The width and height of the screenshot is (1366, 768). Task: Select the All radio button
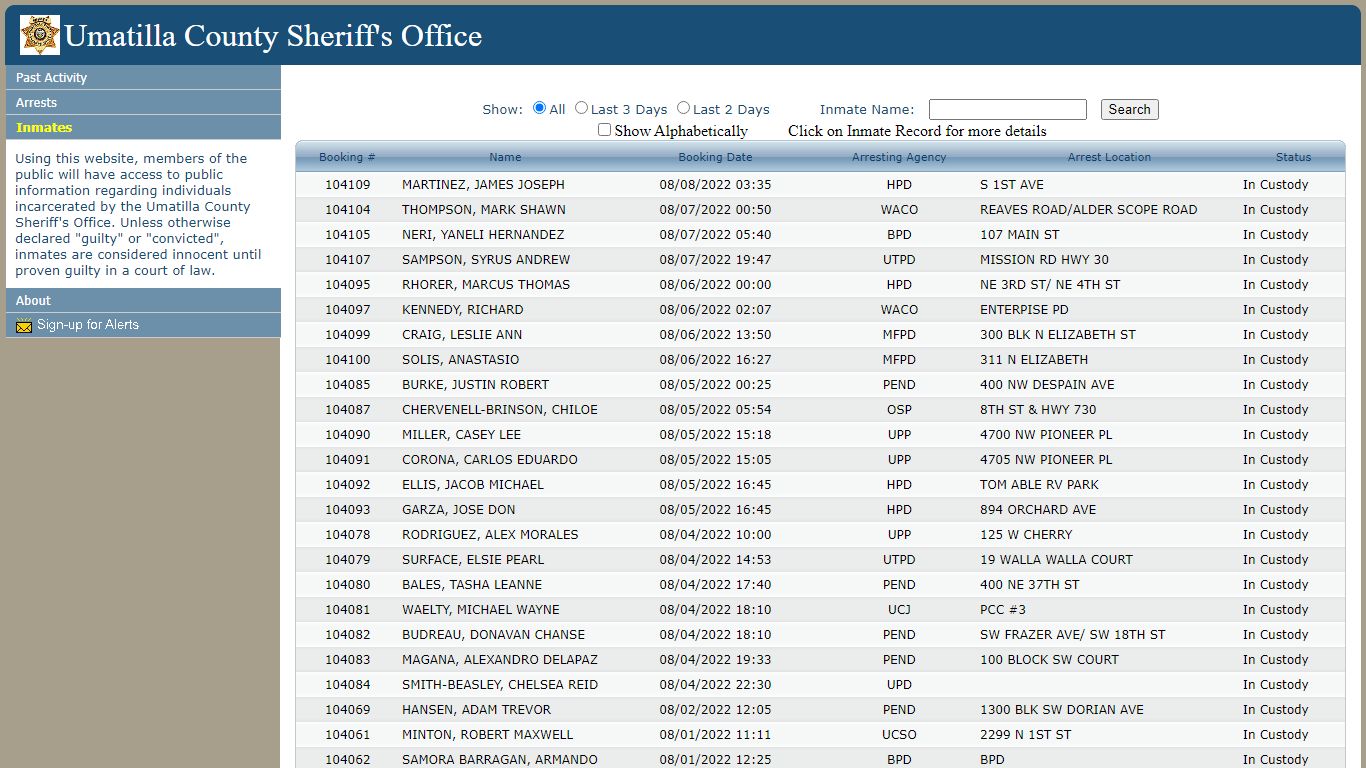click(x=539, y=108)
